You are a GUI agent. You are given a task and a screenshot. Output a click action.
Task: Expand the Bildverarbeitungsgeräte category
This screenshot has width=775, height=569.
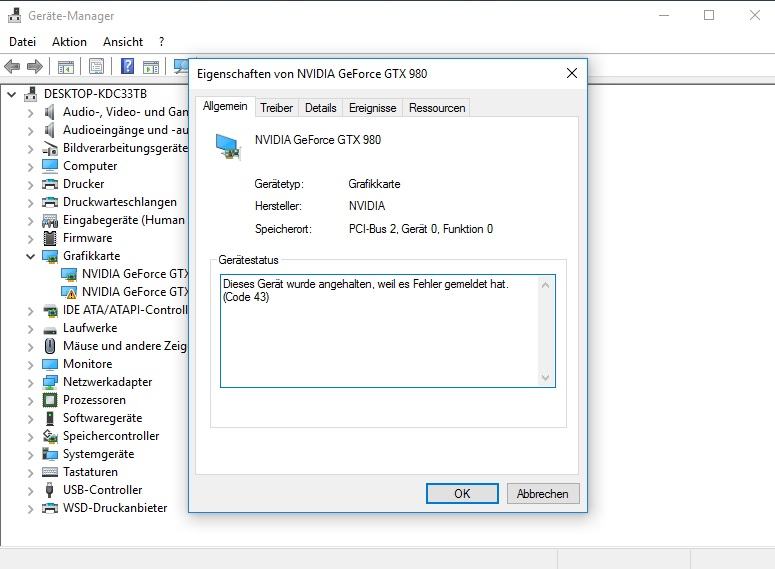coord(31,148)
